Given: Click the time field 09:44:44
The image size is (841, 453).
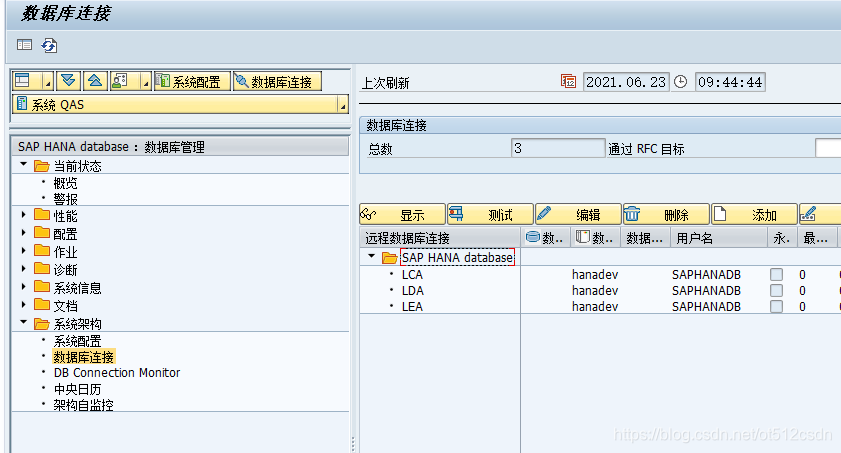Looking at the screenshot, I should pyautogui.click(x=730, y=82).
